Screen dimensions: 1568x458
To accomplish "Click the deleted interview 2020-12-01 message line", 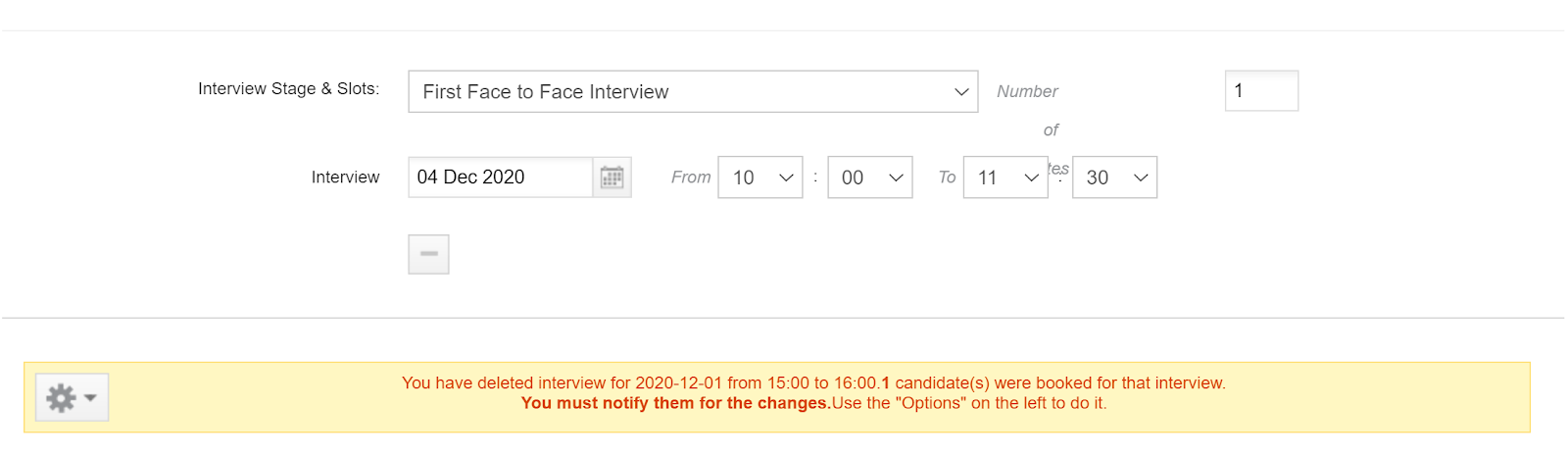I will [813, 382].
